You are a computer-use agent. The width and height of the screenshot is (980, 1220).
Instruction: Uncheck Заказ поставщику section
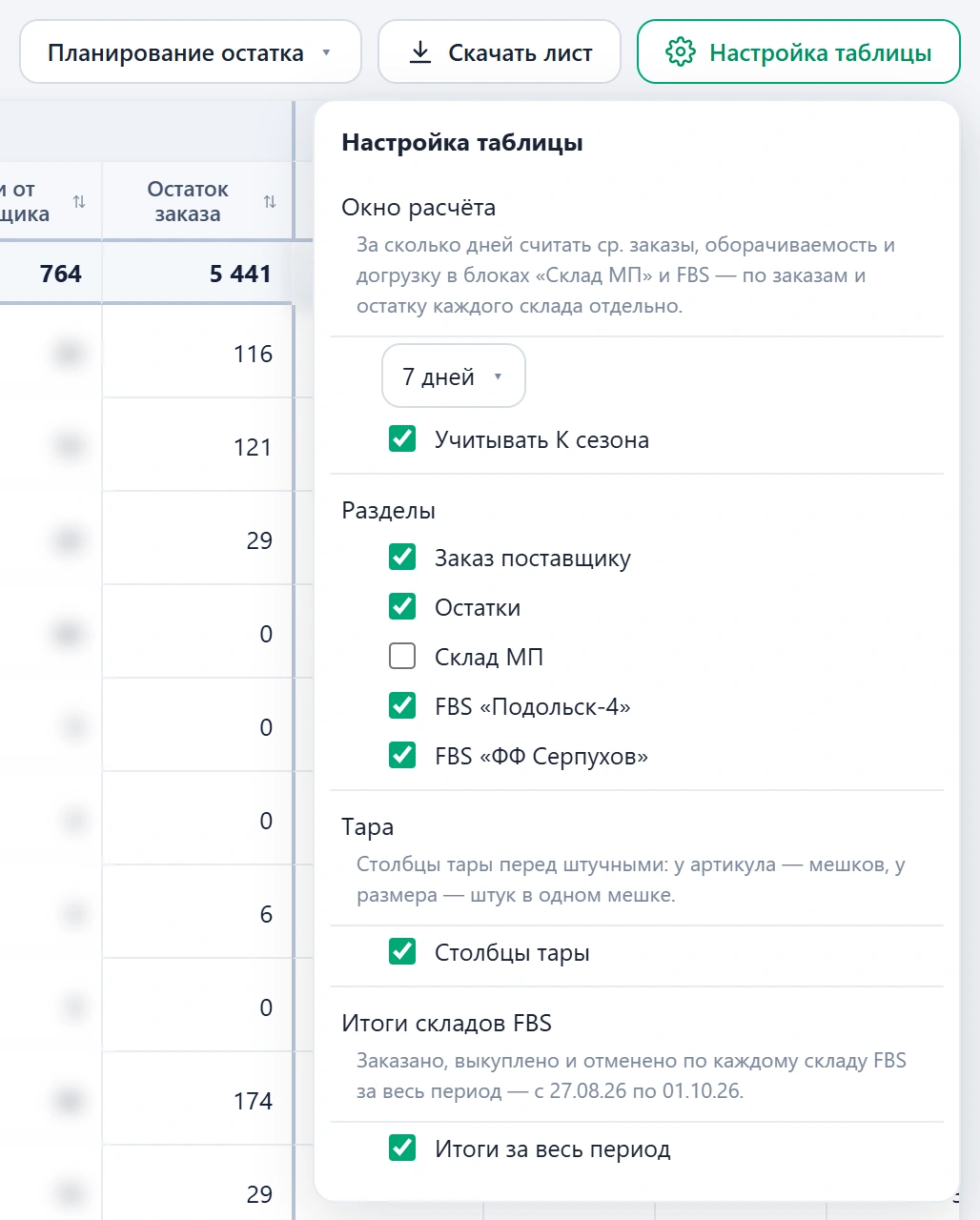[x=402, y=558]
